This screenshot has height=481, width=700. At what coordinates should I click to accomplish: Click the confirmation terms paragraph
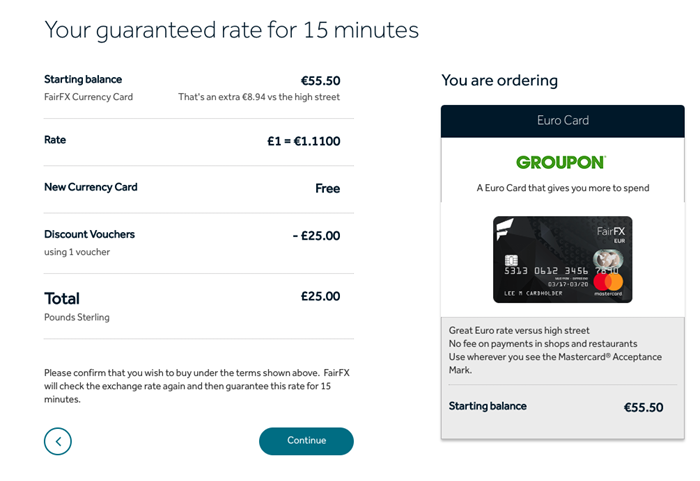pos(197,386)
